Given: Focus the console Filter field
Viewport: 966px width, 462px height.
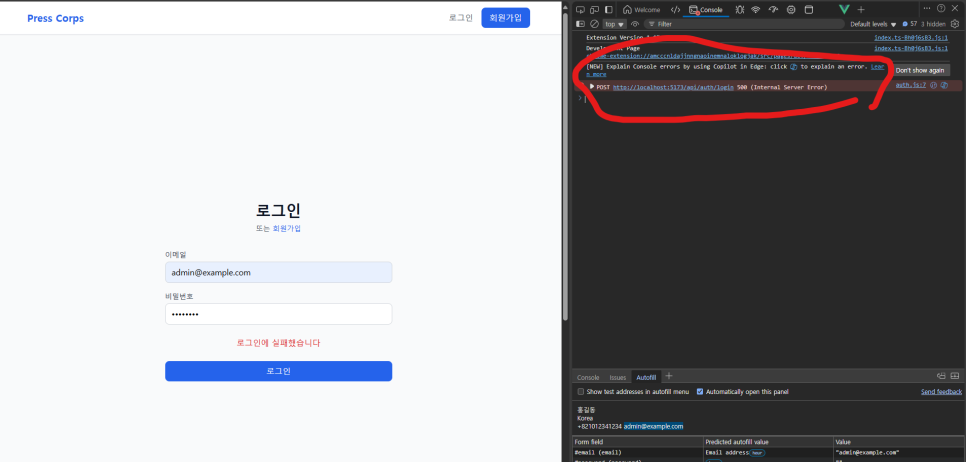Looking at the screenshot, I should (x=744, y=24).
